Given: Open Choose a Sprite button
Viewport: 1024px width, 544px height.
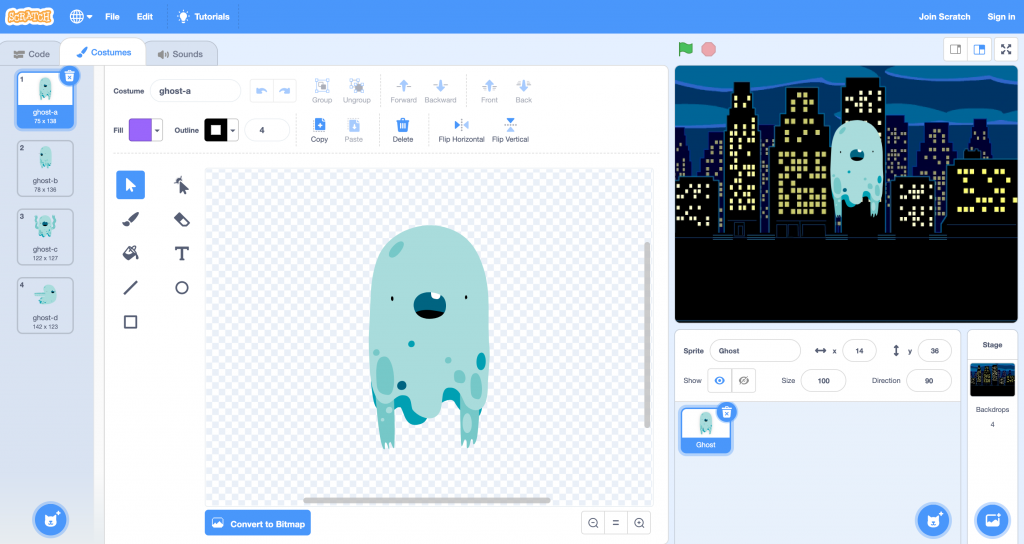Looking at the screenshot, I should (933, 520).
